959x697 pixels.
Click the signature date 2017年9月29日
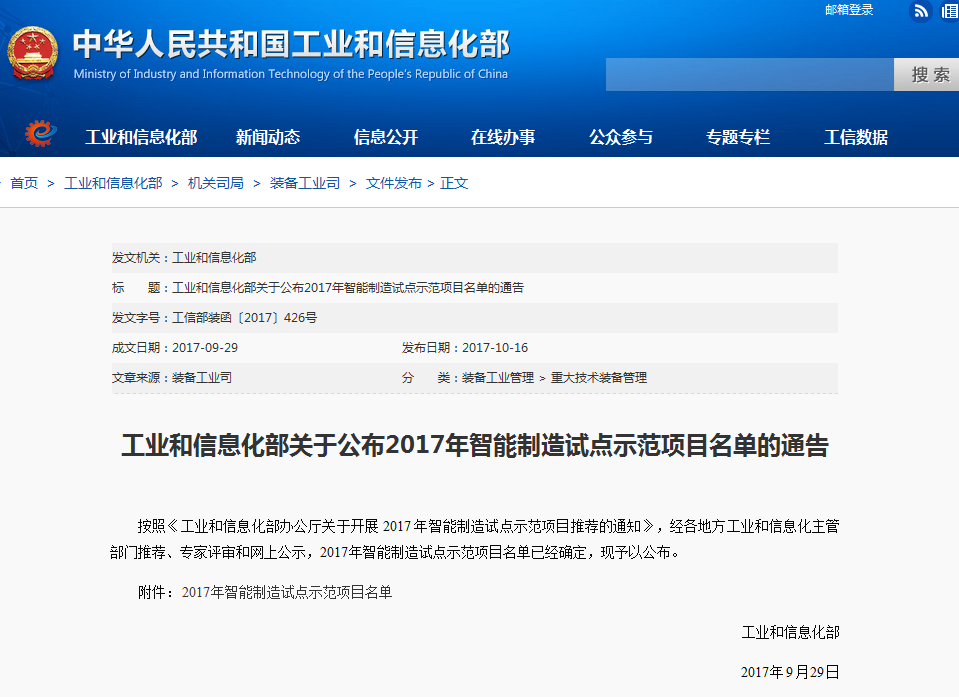(790, 672)
